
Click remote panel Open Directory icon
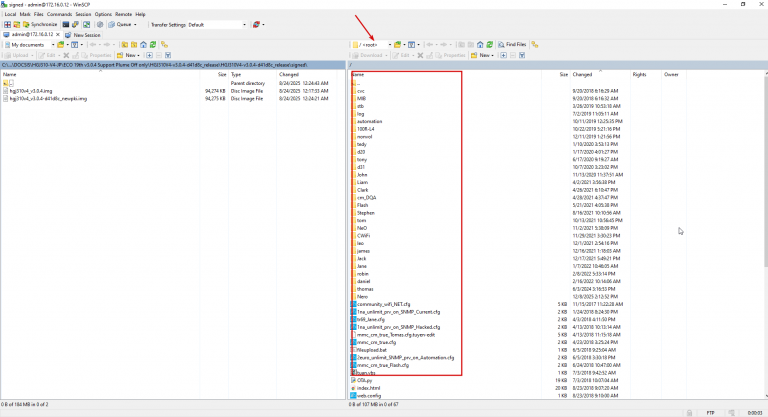[398, 45]
